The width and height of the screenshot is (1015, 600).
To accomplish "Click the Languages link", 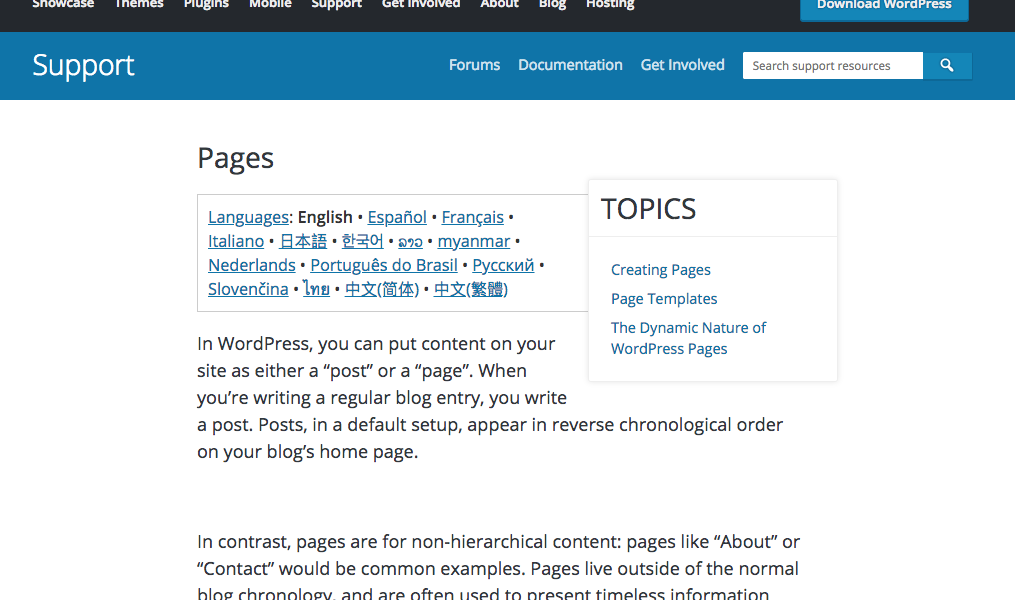I will tap(248, 217).
